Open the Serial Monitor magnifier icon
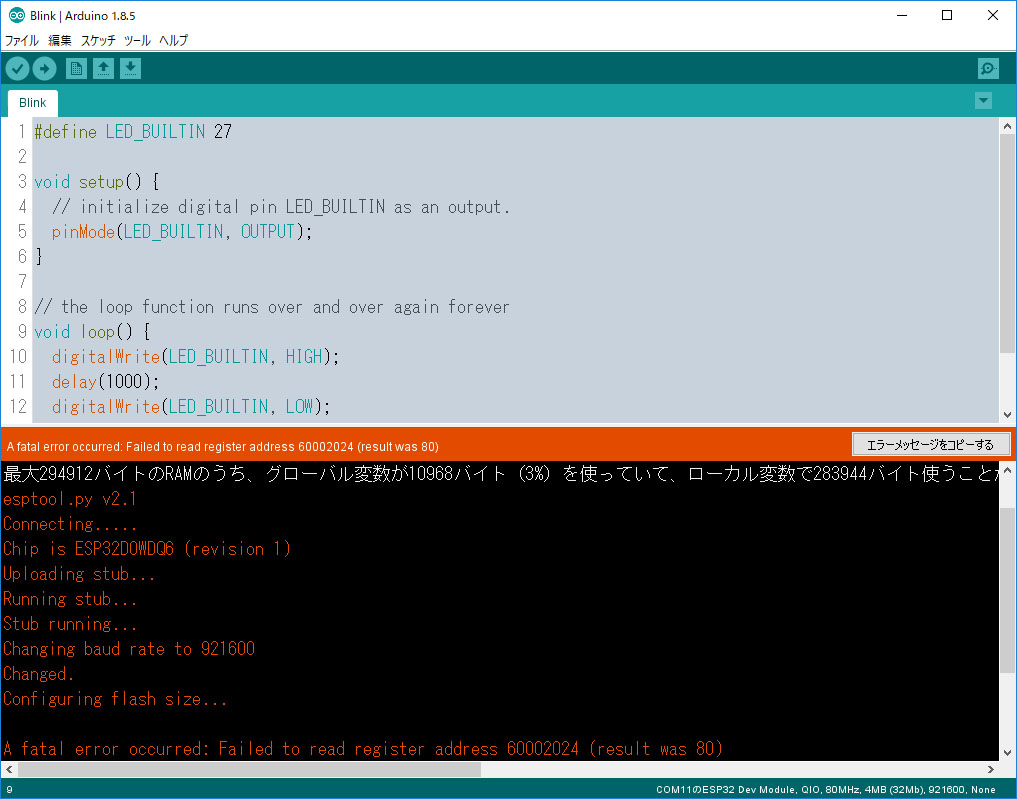1017x799 pixels. [x=988, y=68]
